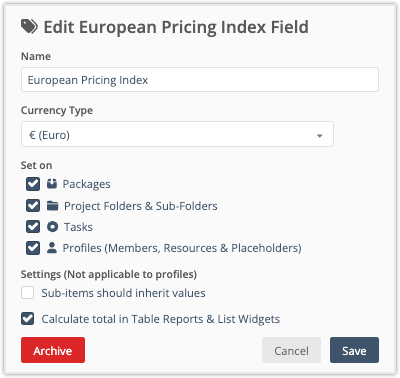Uncheck the Tasks checkbox
Screen dimensions: 400x378
33,227
